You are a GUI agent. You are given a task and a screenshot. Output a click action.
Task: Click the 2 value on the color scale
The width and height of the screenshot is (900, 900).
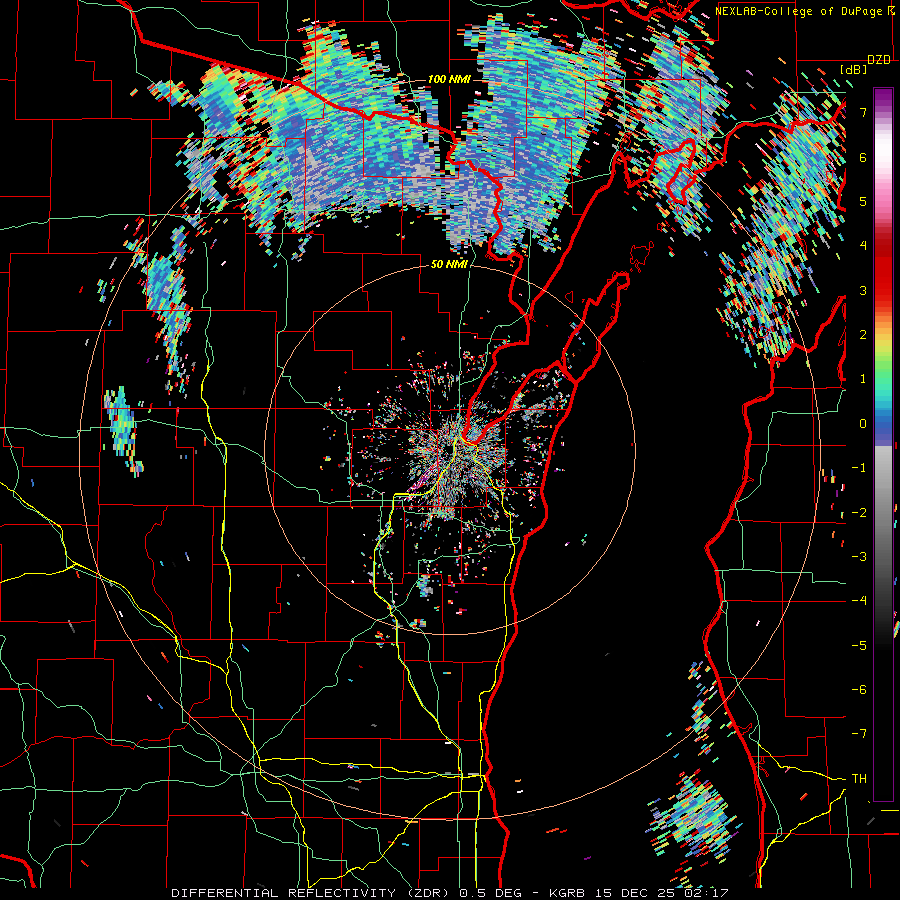coord(863,335)
